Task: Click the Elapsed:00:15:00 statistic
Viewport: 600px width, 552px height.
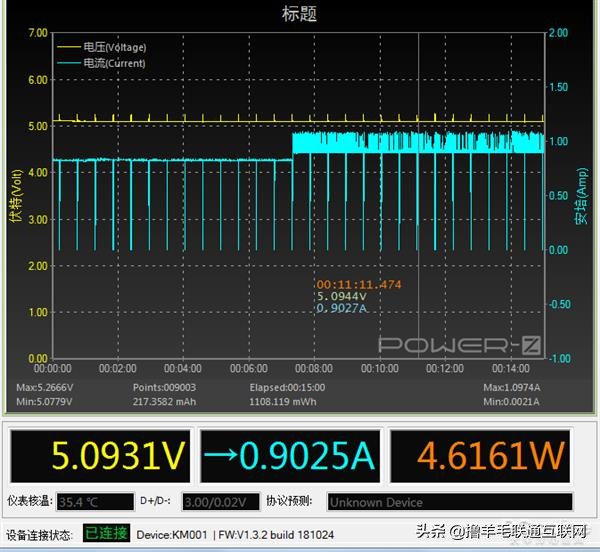Action: click(287, 388)
